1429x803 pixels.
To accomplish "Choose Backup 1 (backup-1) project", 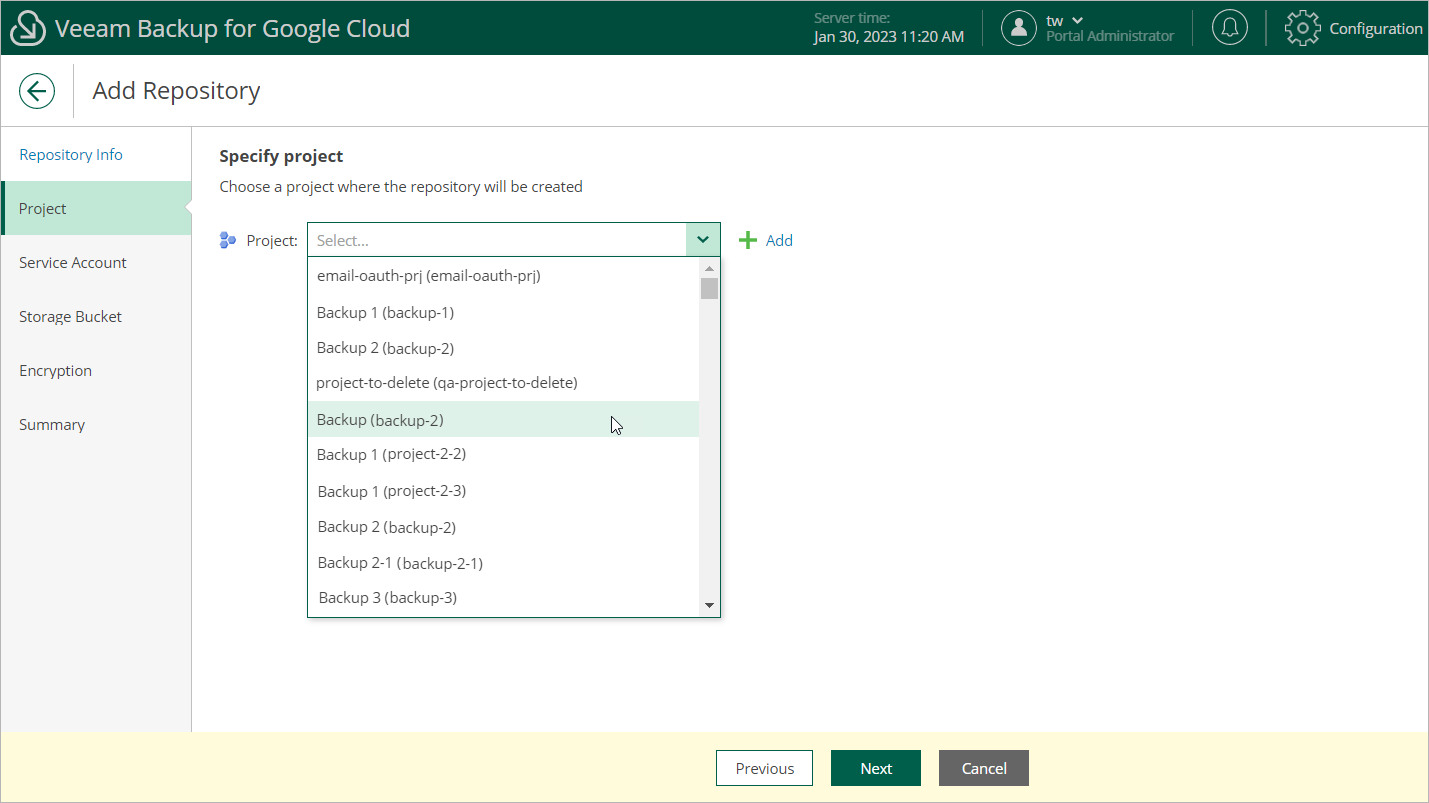I will click(x=503, y=313).
